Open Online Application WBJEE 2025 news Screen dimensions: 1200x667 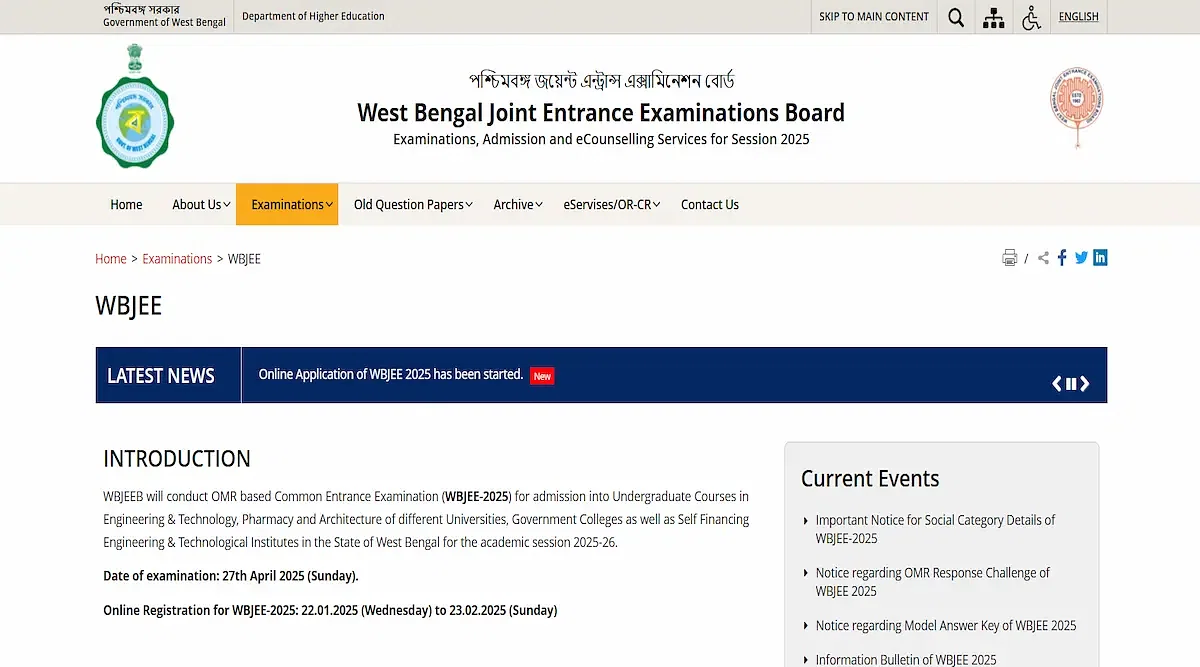391,374
